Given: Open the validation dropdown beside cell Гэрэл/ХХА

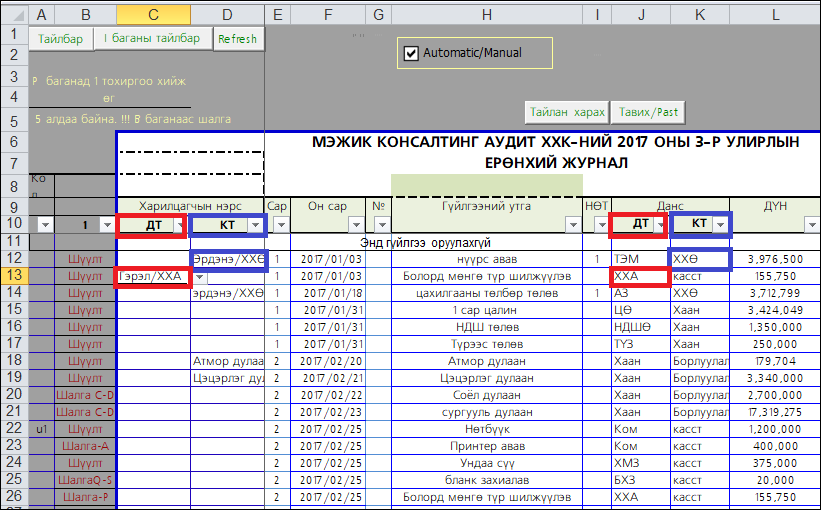Looking at the screenshot, I should click(x=199, y=276).
